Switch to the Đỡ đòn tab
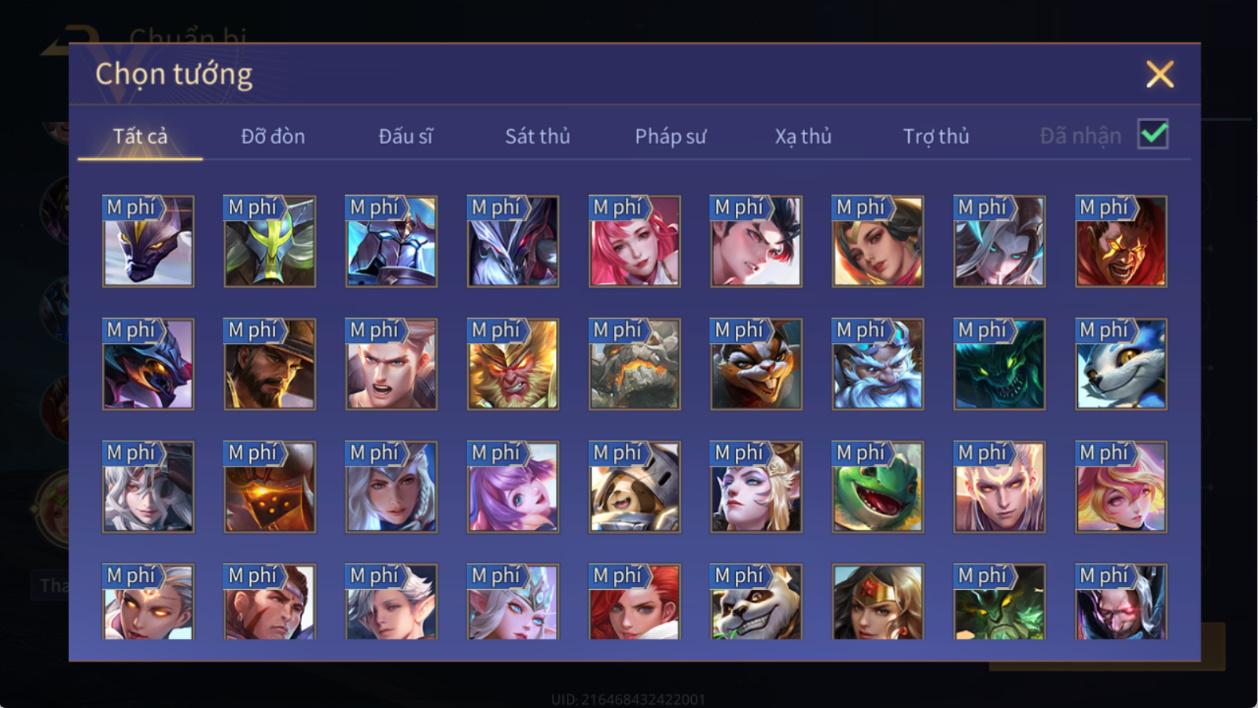The image size is (1258, 708). coord(273,136)
